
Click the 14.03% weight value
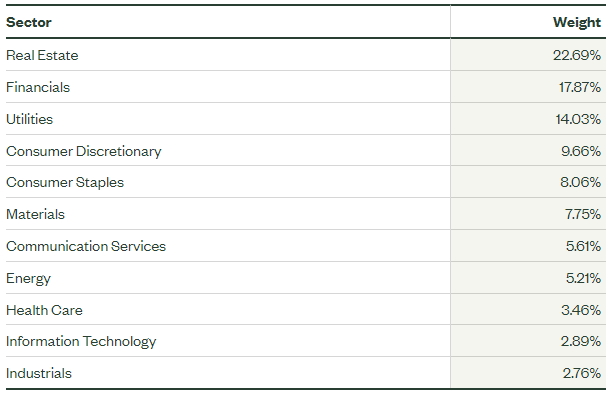[578, 119]
